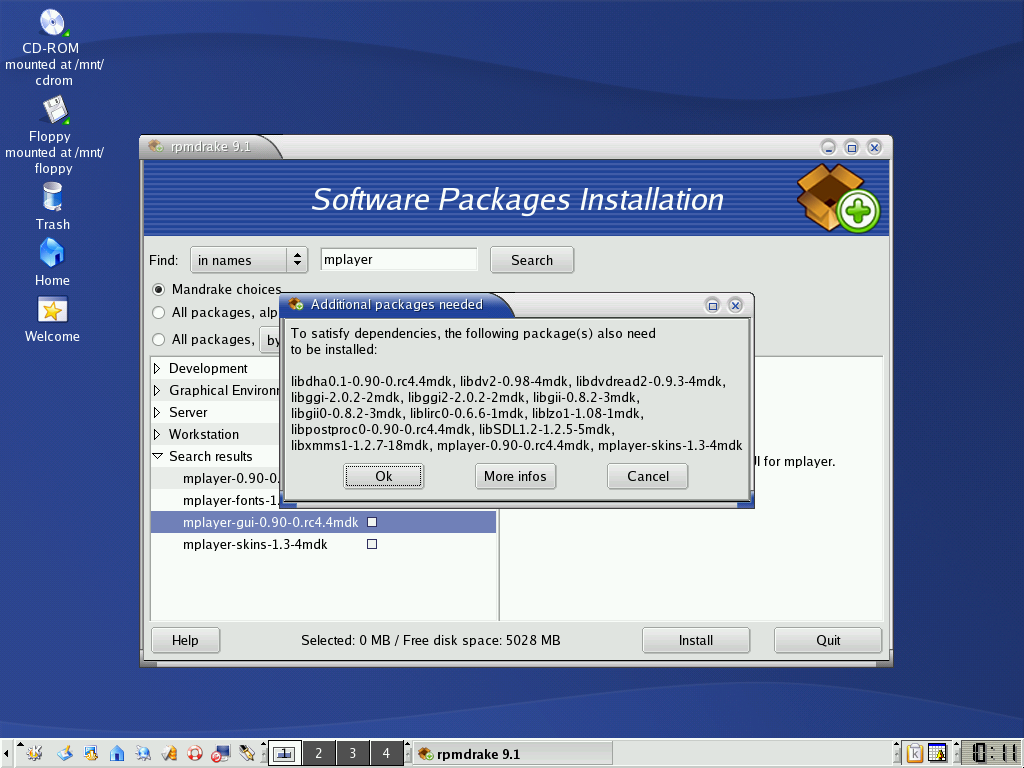The height and width of the screenshot is (768, 1024).
Task: Expand the Graphical Environment category
Action: coord(157,391)
